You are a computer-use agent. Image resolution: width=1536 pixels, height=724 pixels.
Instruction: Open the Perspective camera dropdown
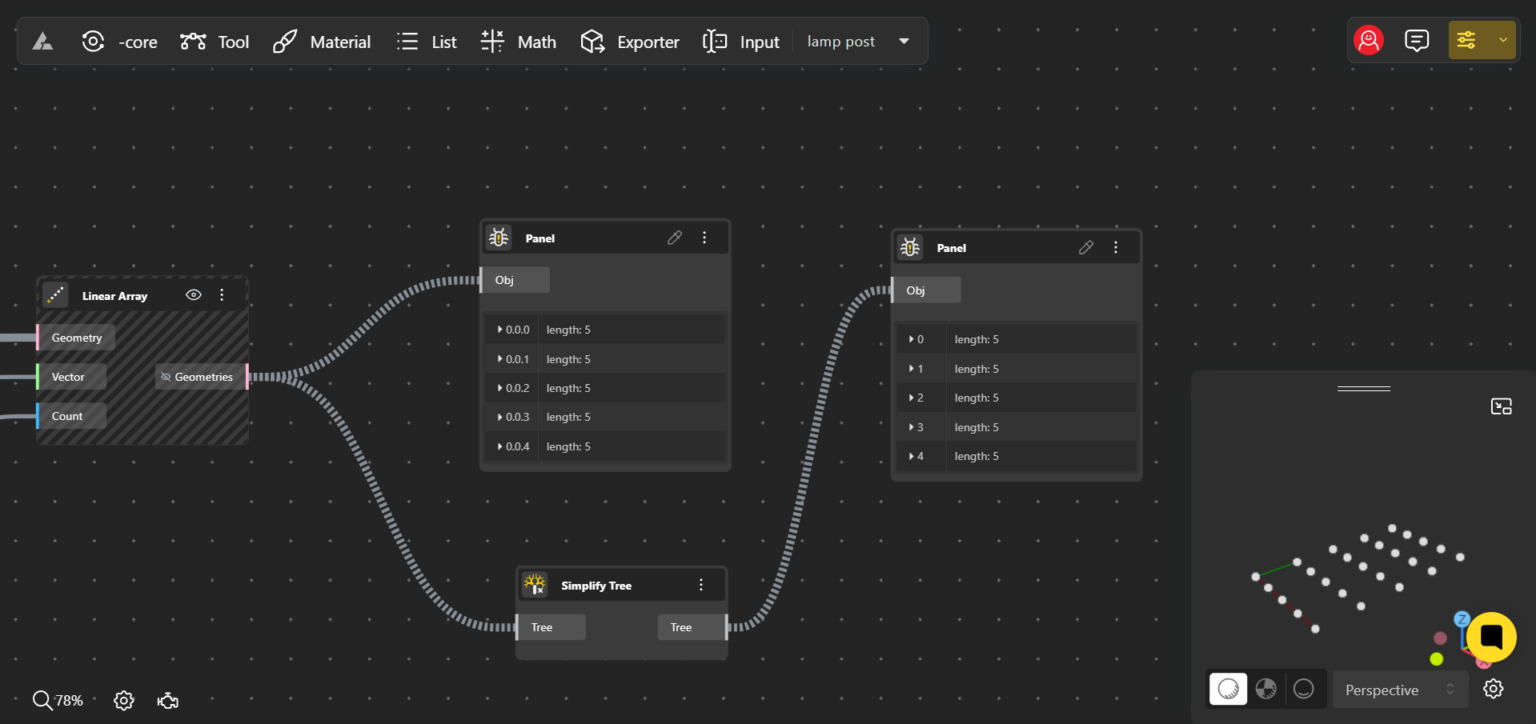point(1399,689)
